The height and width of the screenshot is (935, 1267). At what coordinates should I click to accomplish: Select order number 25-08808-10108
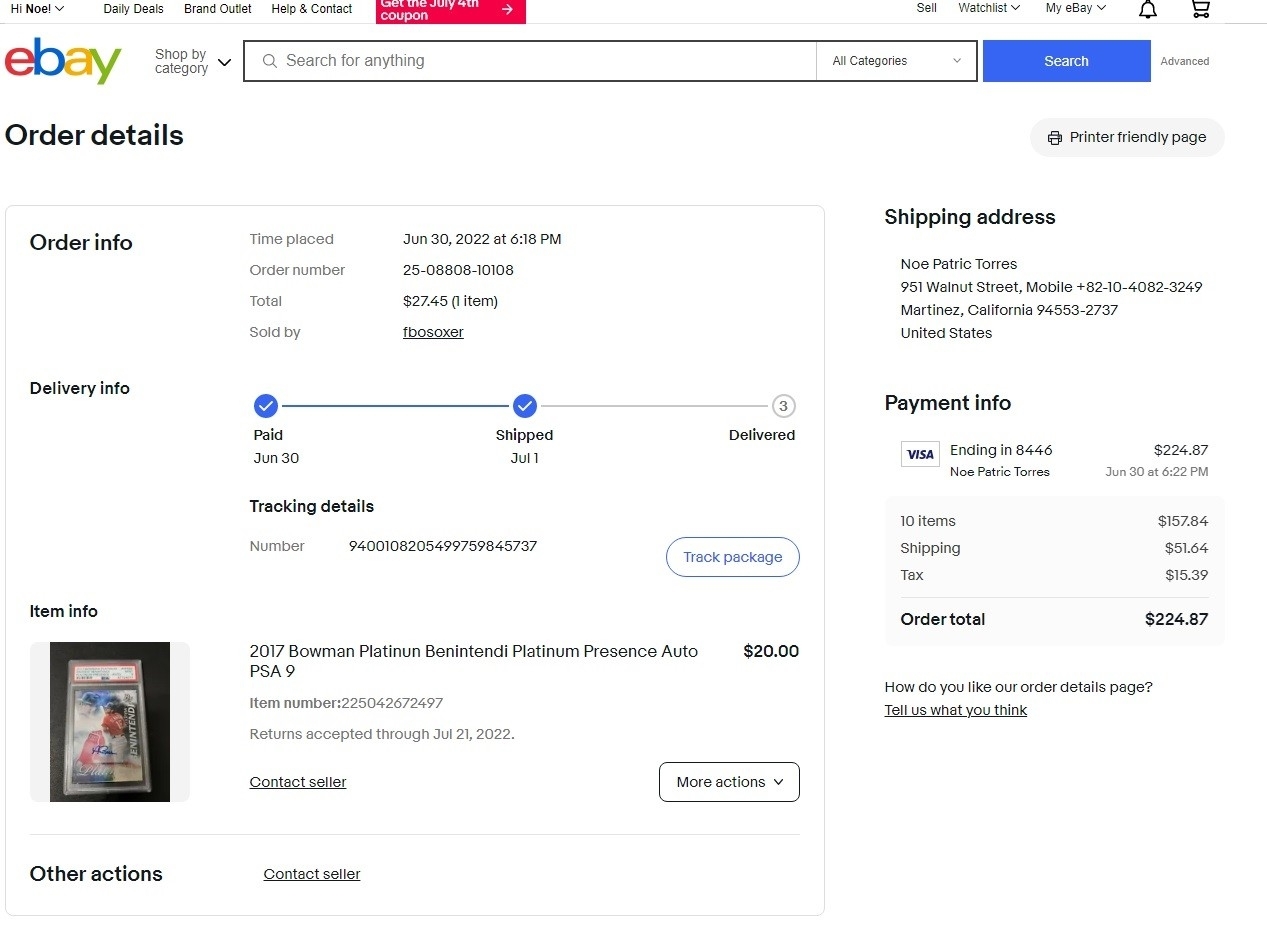(x=458, y=270)
